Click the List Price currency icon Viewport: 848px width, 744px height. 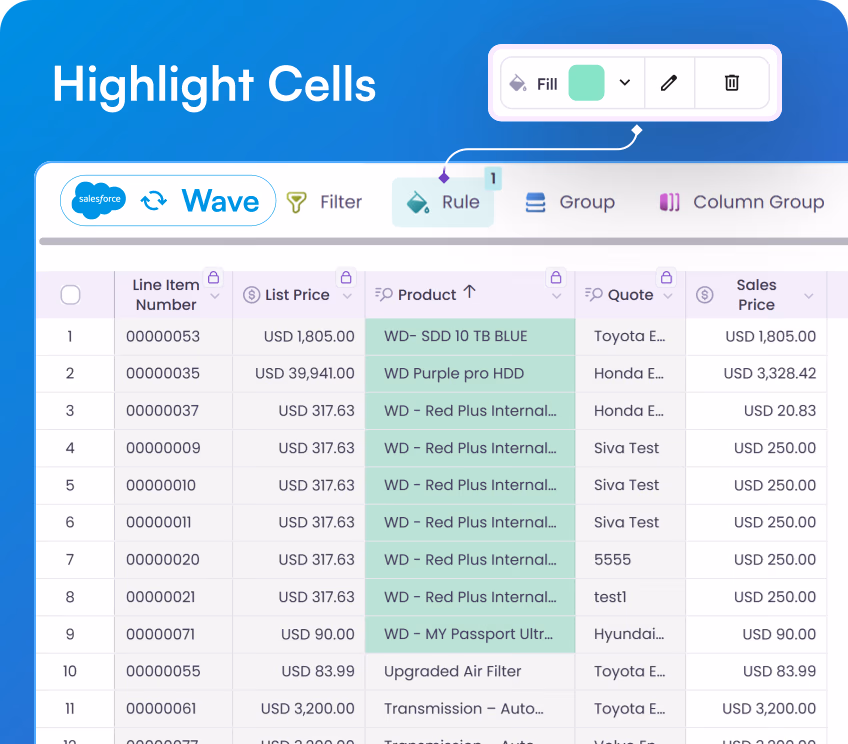click(251, 295)
